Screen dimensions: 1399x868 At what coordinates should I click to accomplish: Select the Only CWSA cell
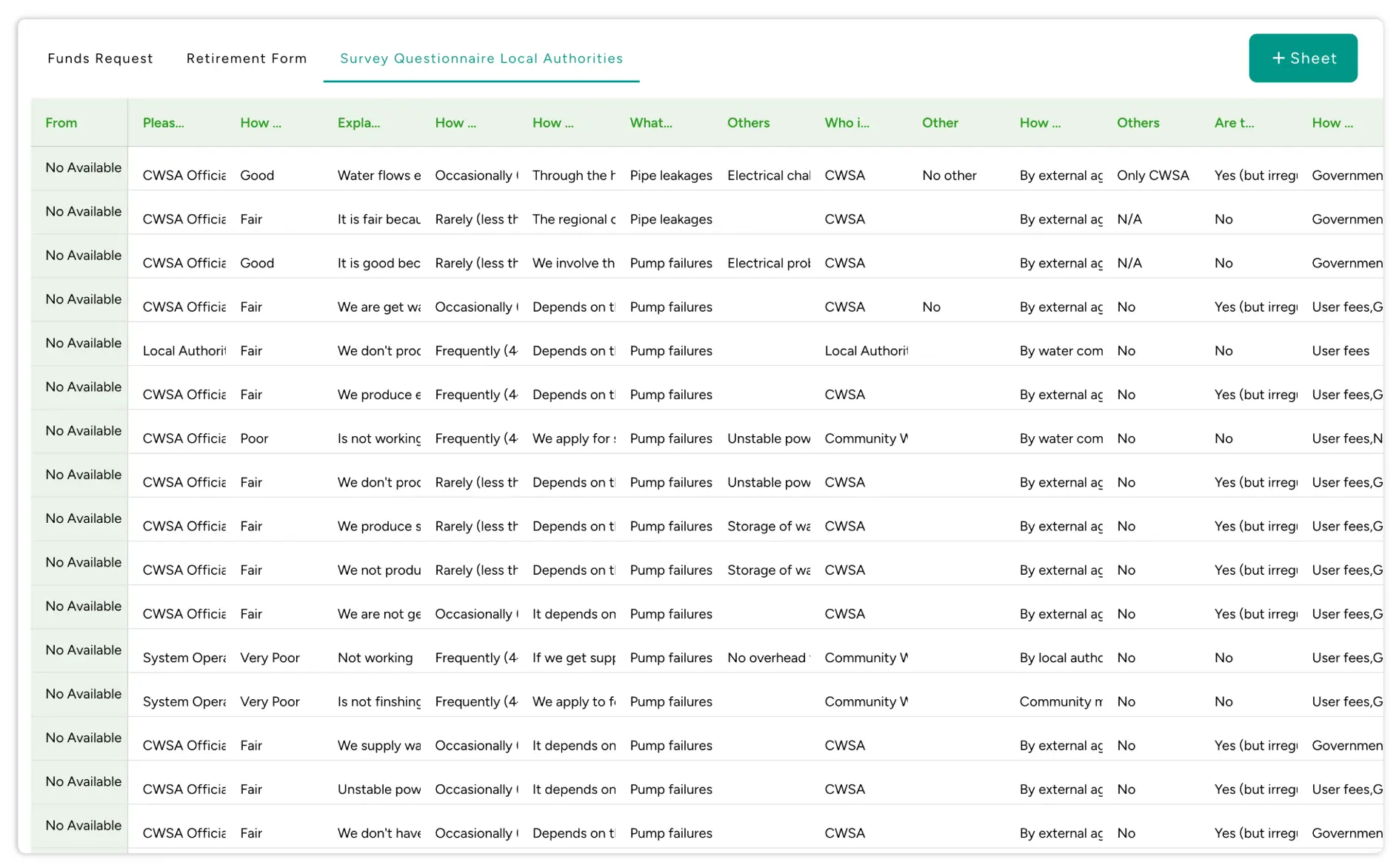[x=1152, y=176]
